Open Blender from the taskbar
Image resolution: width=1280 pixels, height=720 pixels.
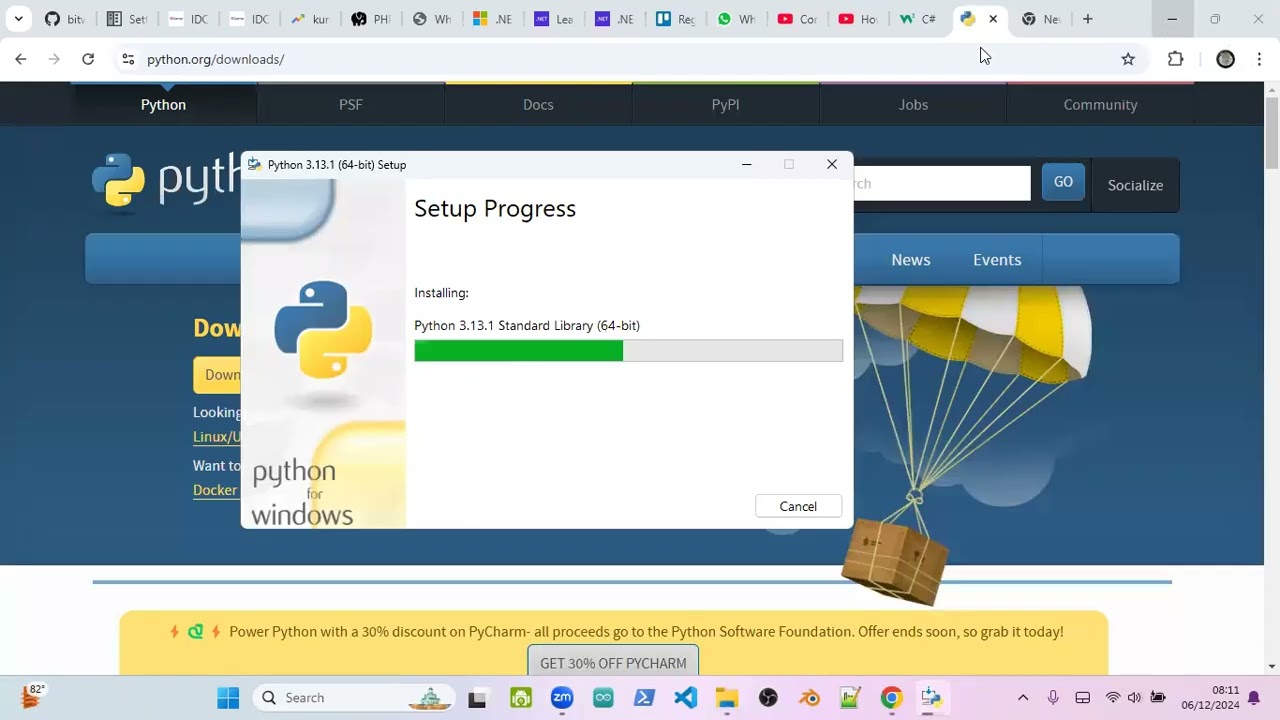[809, 698]
